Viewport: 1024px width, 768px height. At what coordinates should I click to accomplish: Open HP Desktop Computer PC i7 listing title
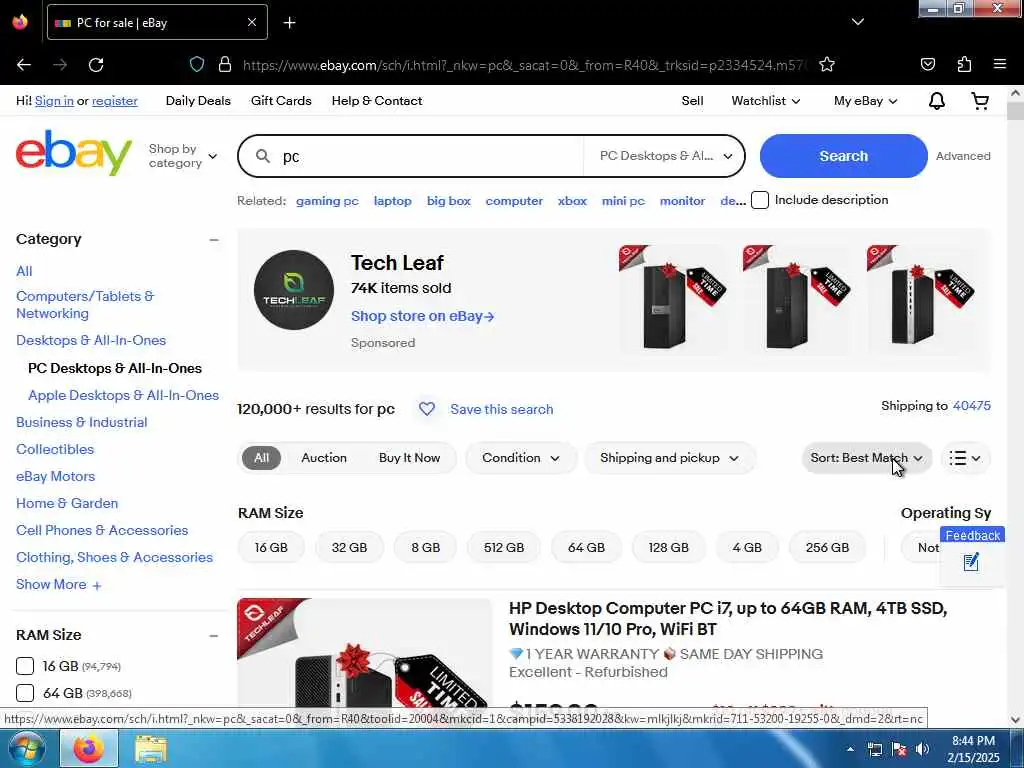point(728,618)
